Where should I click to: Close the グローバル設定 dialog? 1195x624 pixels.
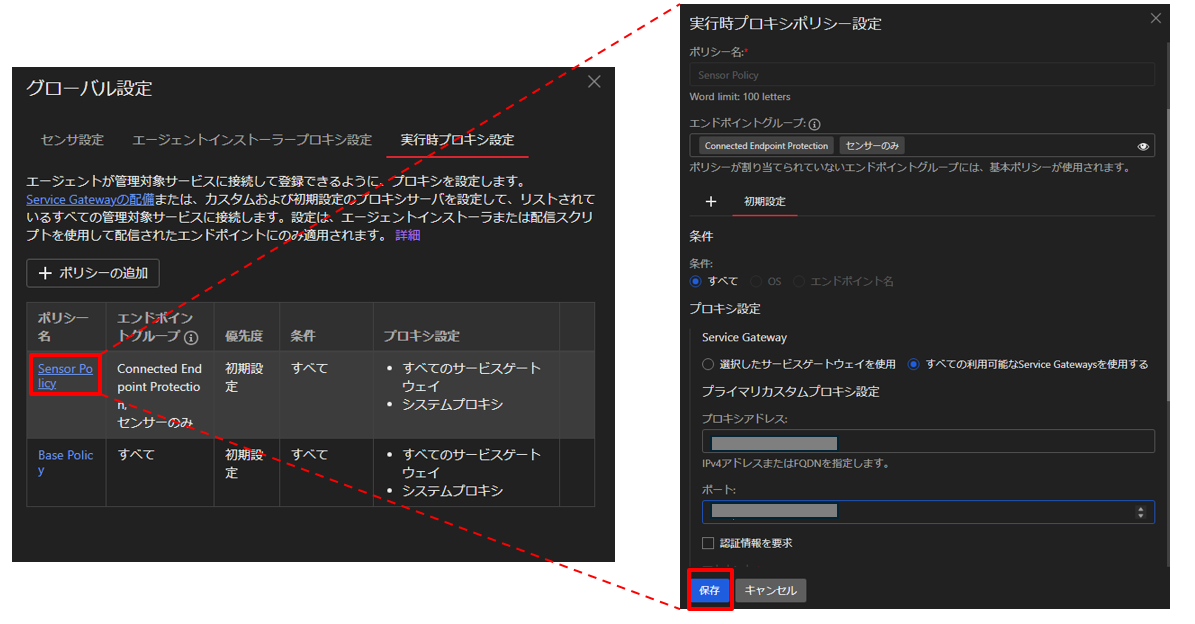click(594, 82)
